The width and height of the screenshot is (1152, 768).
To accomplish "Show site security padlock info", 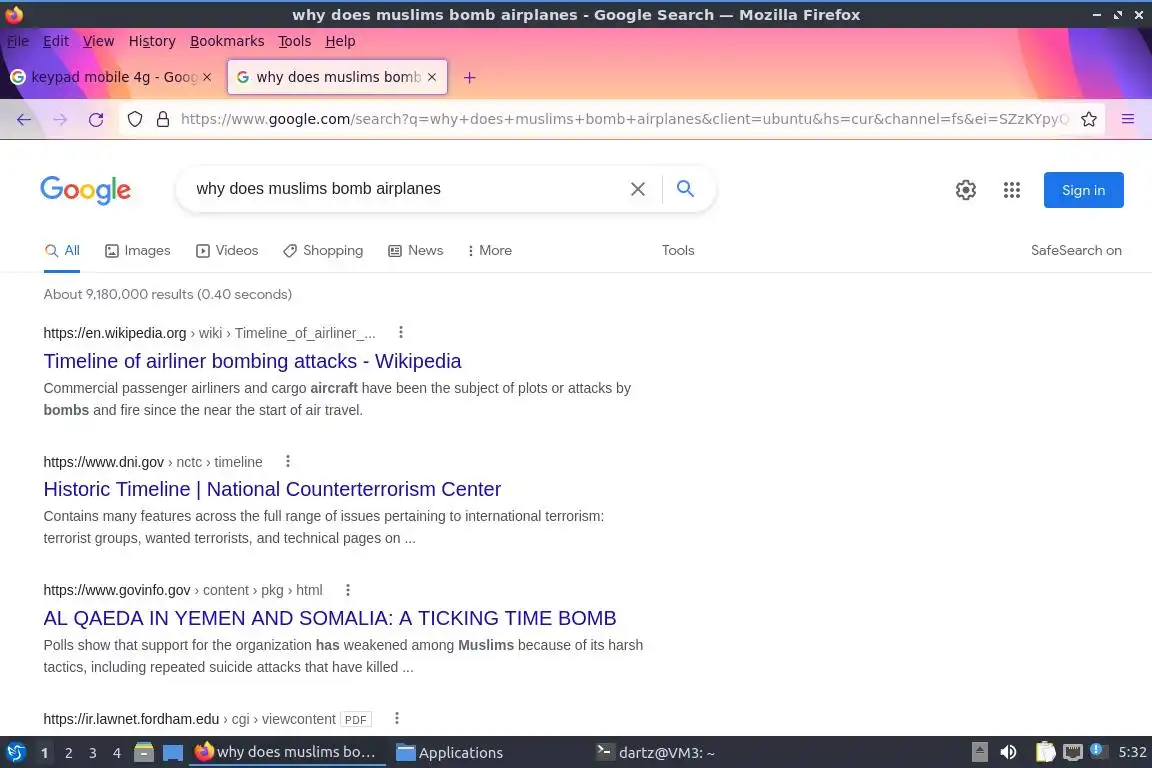I will [x=163, y=119].
